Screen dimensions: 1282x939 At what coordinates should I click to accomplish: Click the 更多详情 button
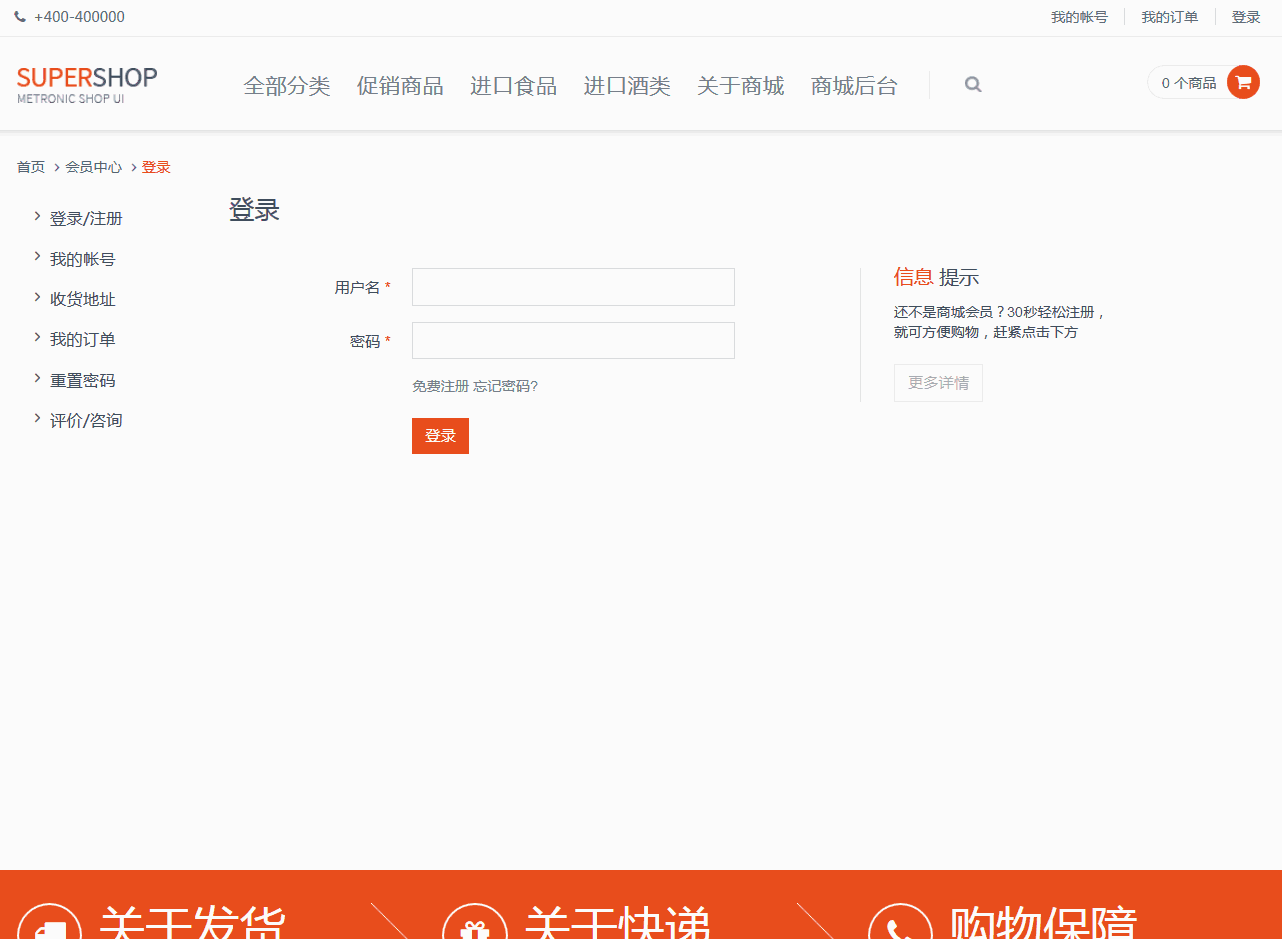938,383
